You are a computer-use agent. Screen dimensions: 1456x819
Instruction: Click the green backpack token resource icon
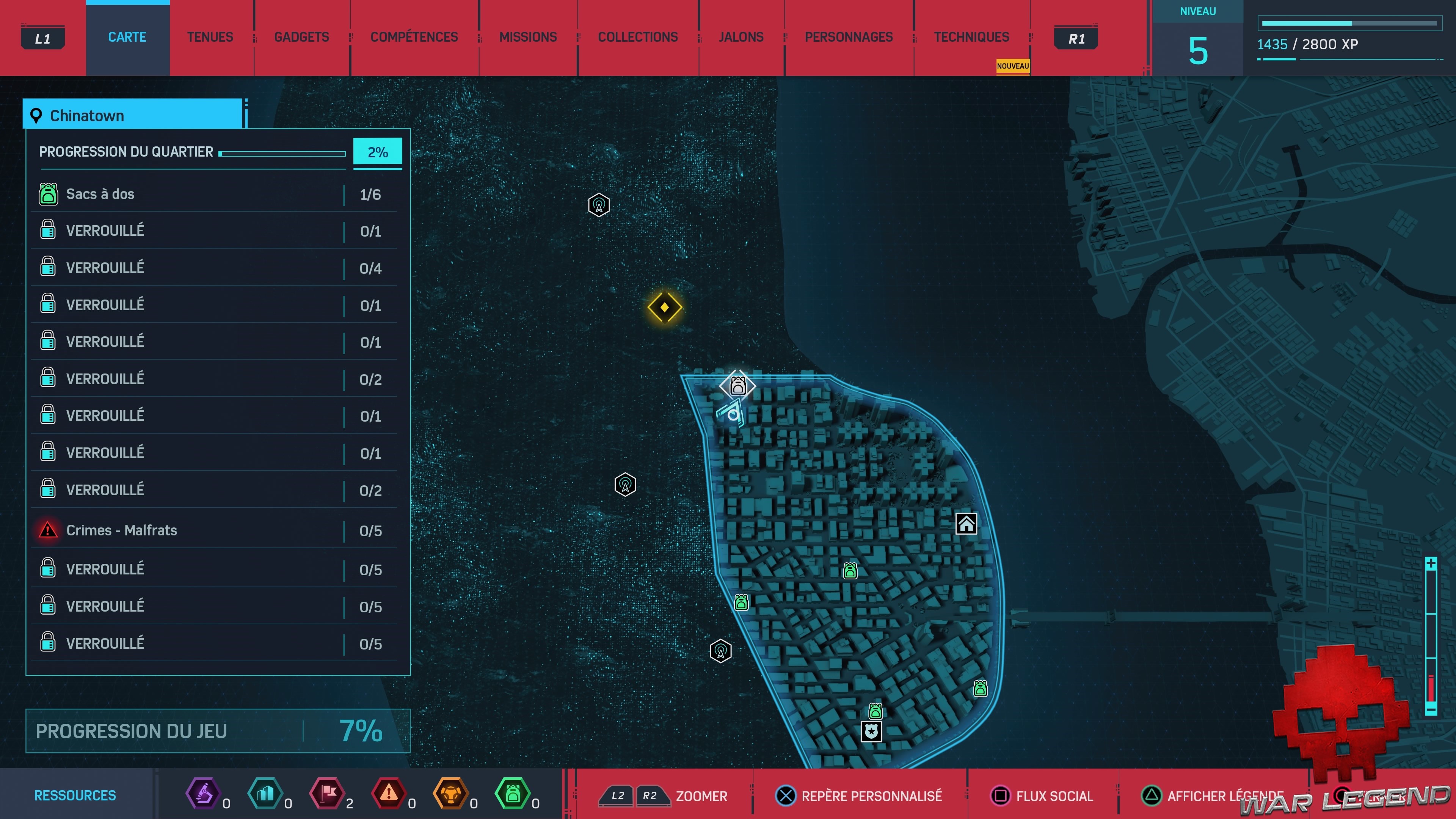[x=512, y=794]
